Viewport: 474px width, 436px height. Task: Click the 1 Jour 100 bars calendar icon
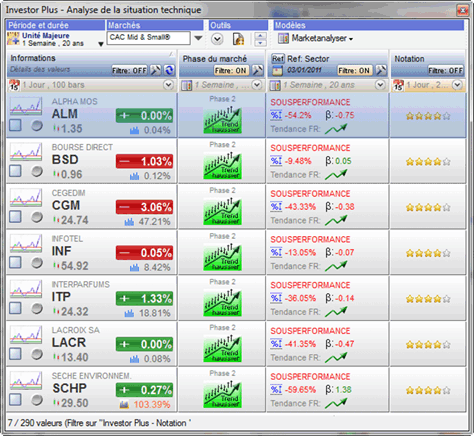click(x=14, y=85)
